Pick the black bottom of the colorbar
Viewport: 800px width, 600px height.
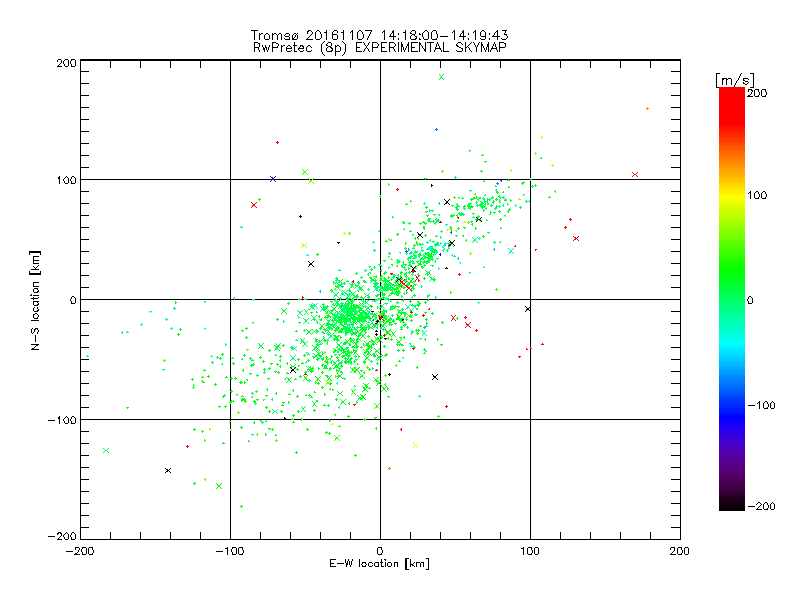click(x=732, y=503)
